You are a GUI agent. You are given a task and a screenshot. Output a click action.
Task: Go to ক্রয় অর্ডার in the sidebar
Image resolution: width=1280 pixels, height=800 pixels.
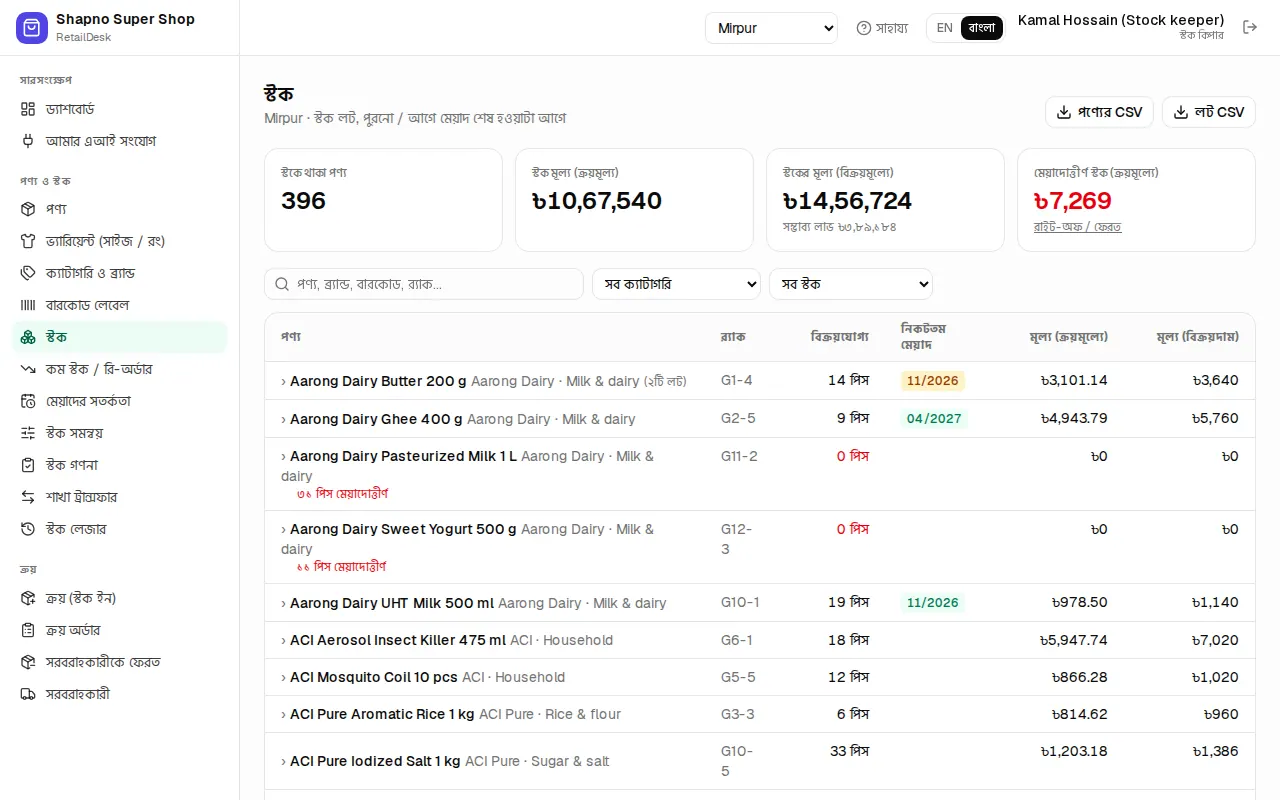[x=120, y=630]
